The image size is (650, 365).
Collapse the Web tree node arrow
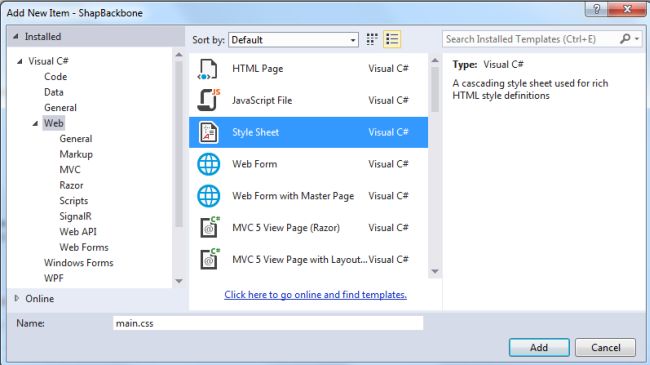click(35, 124)
